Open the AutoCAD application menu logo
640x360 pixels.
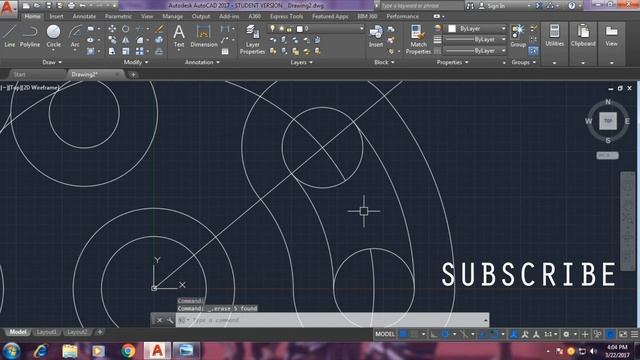point(8,8)
